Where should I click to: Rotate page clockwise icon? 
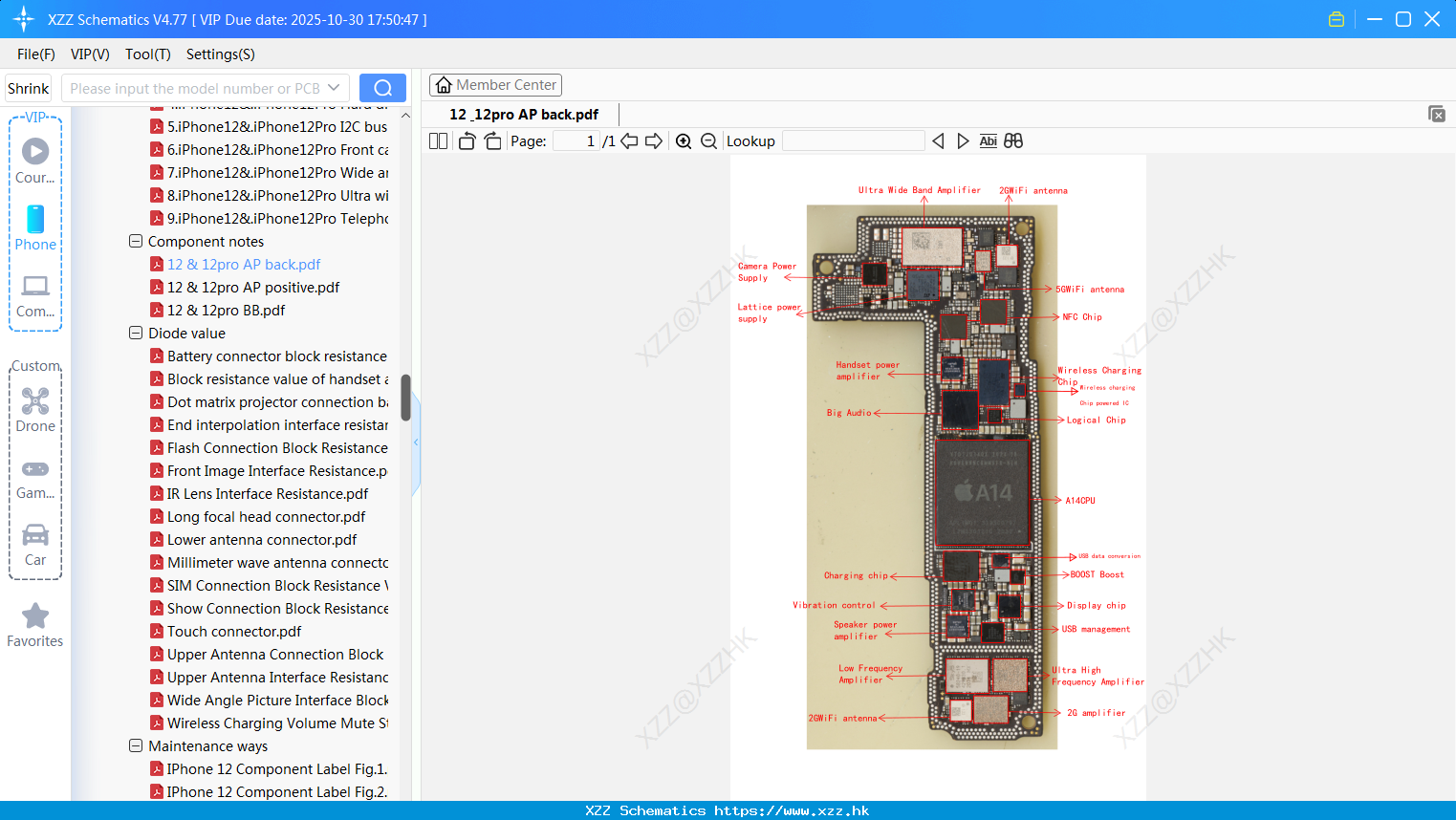pyautogui.click(x=492, y=141)
